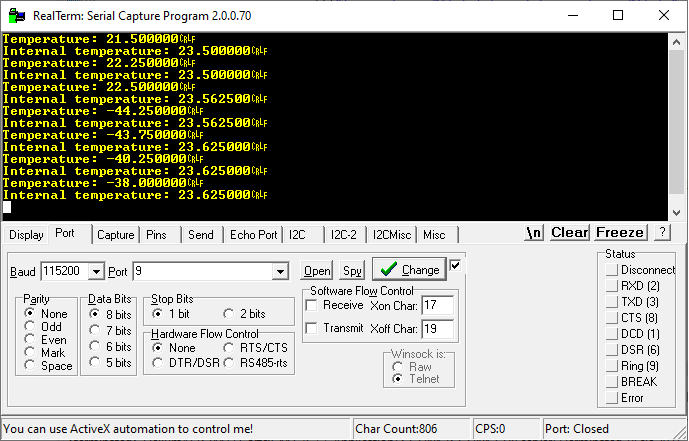Expand the Baud rate dropdown
This screenshot has height=441, width=689.
pyautogui.click(x=96, y=271)
